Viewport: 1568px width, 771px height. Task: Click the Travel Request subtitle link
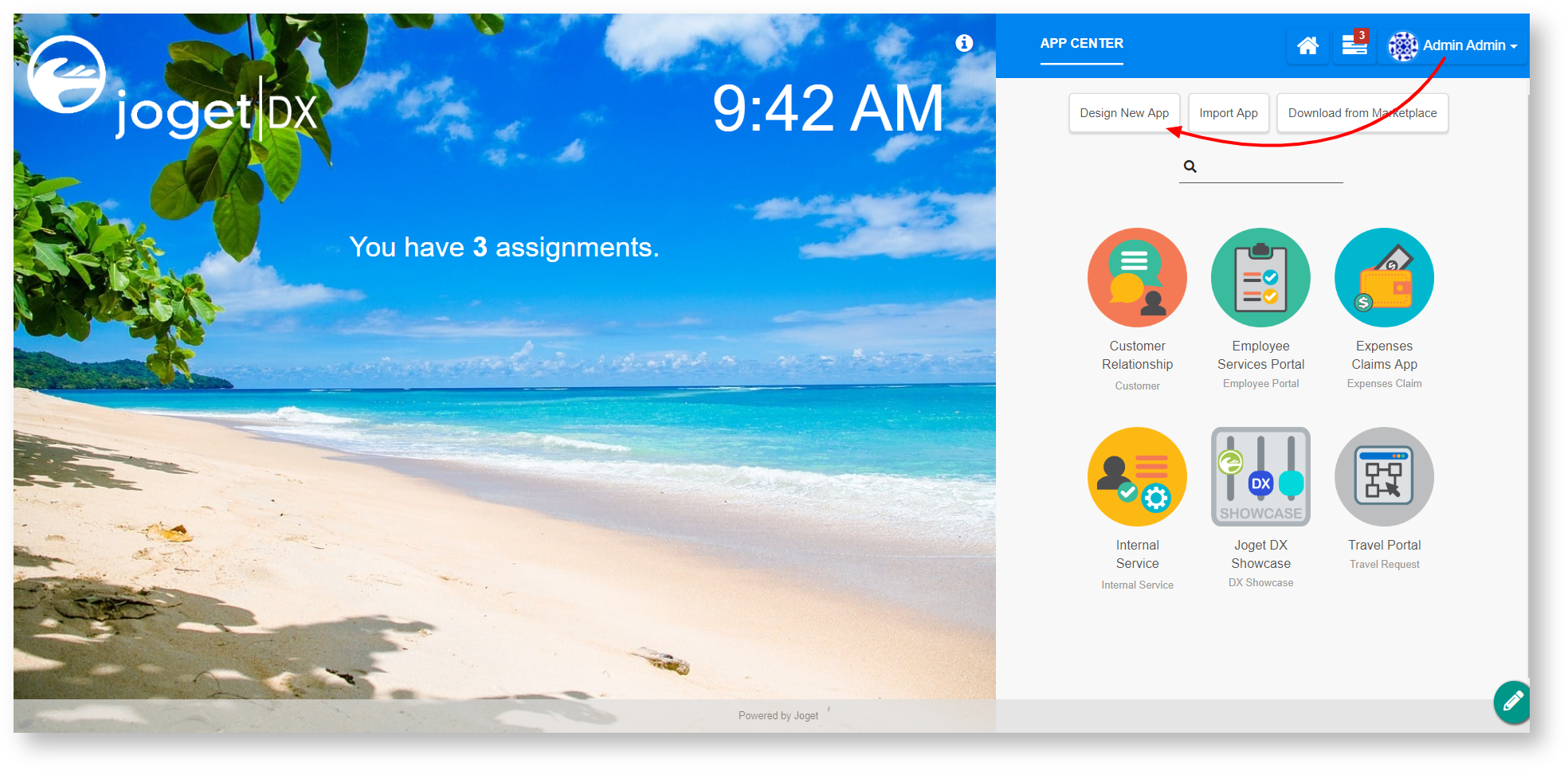click(1384, 564)
